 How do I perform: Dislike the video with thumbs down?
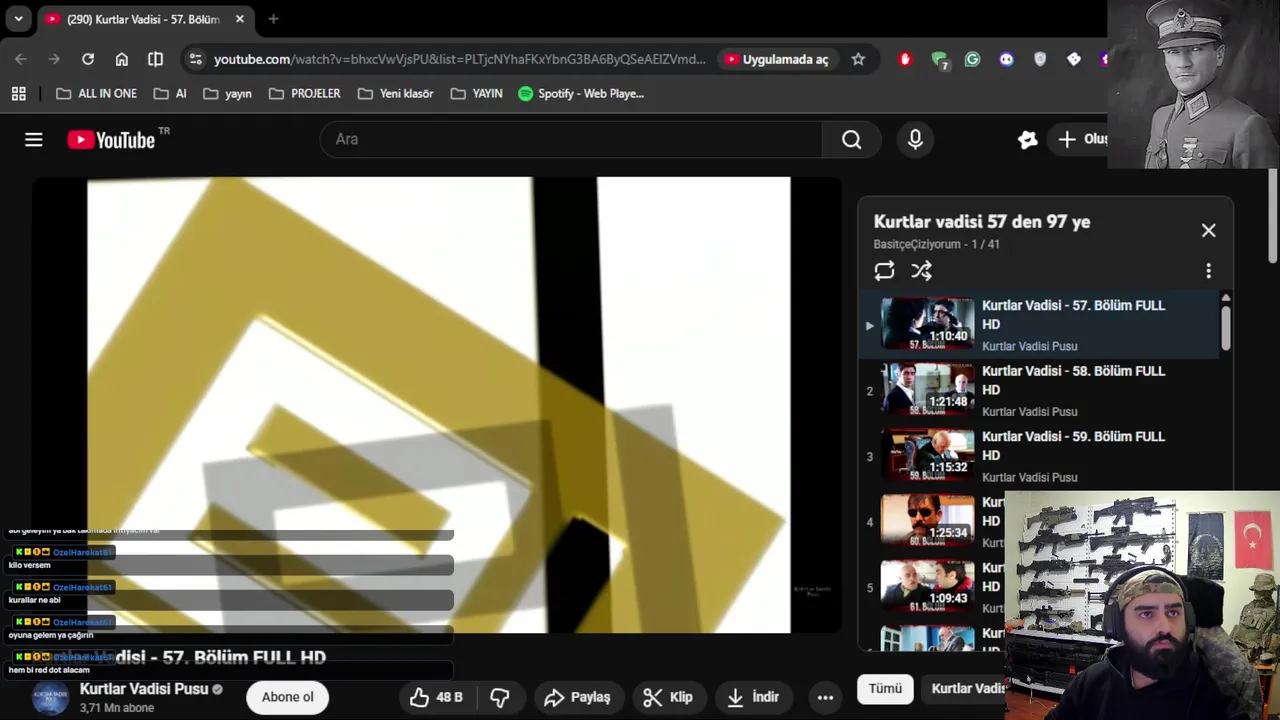tap(500, 697)
